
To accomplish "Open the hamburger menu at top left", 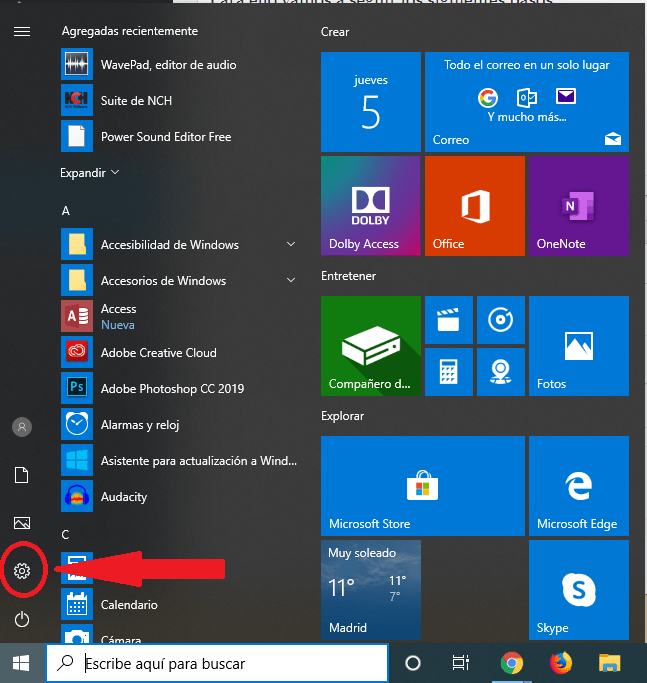I will point(22,32).
